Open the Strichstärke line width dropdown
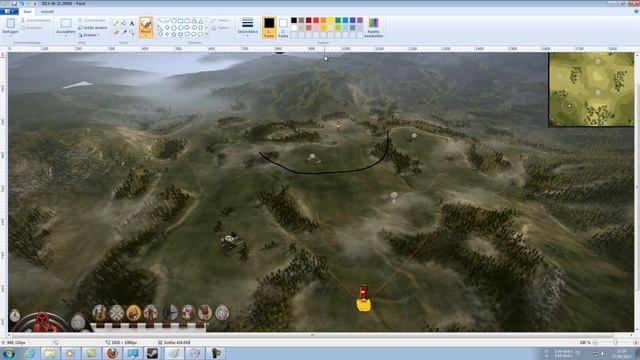Image resolution: width=640 pixels, height=360 pixels. click(x=248, y=27)
